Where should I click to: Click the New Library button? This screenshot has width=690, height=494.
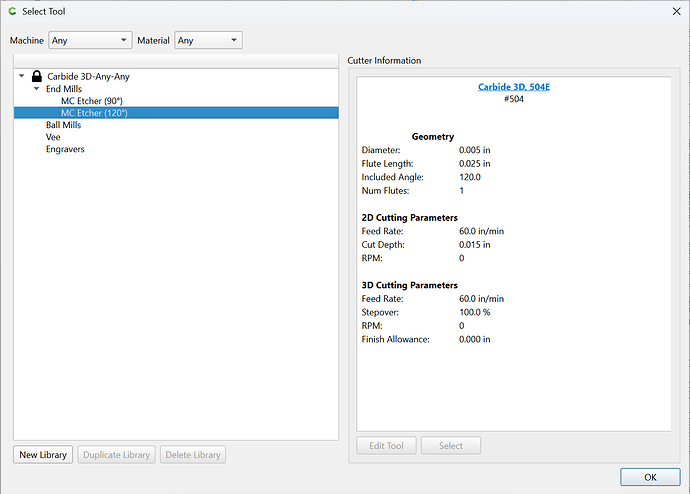point(43,454)
